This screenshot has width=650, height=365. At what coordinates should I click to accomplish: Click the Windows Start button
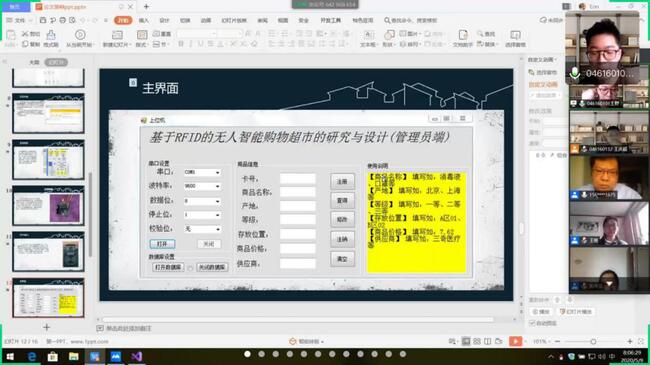point(10,356)
